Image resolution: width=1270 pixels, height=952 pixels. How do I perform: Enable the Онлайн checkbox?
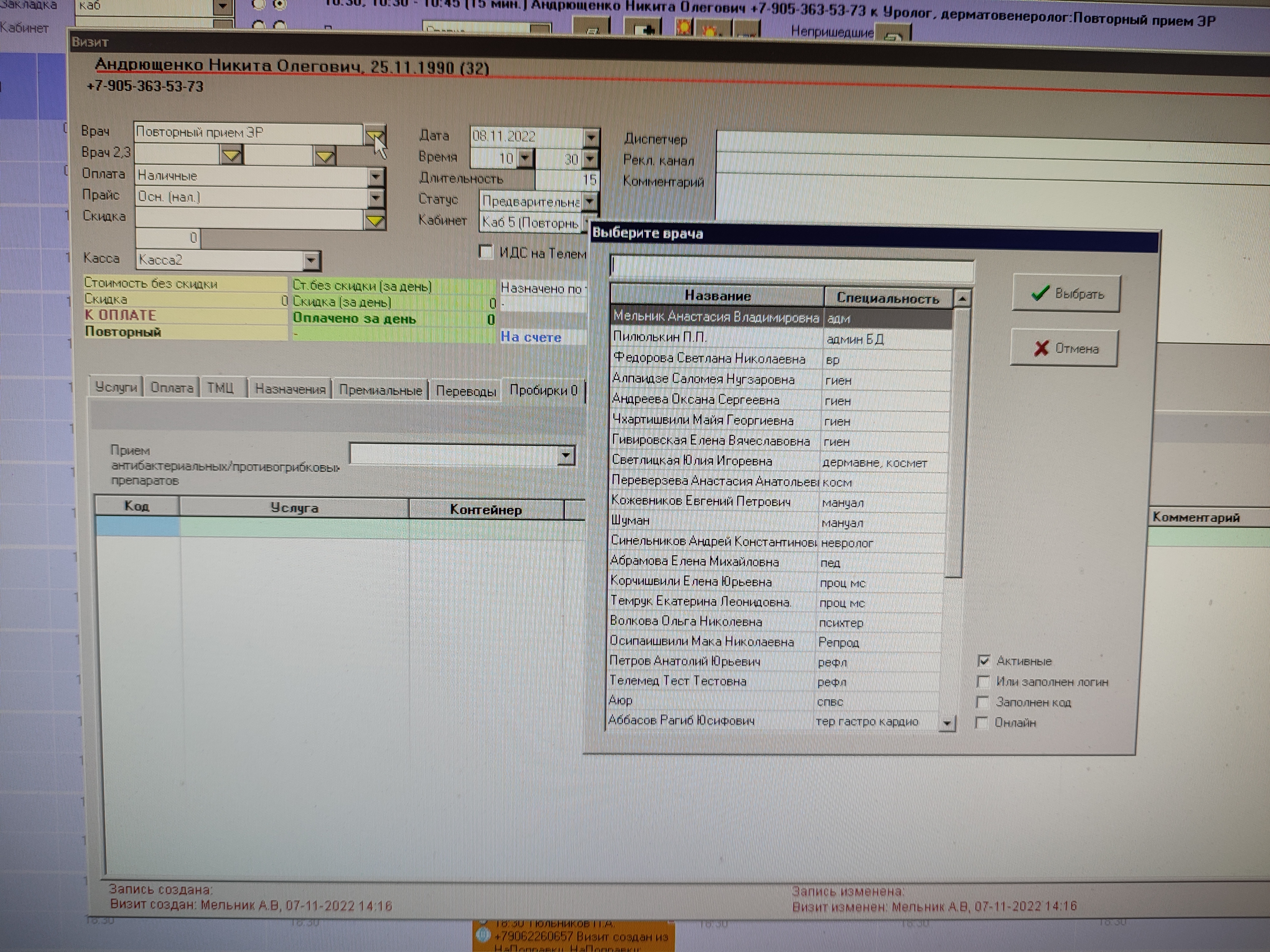982,722
